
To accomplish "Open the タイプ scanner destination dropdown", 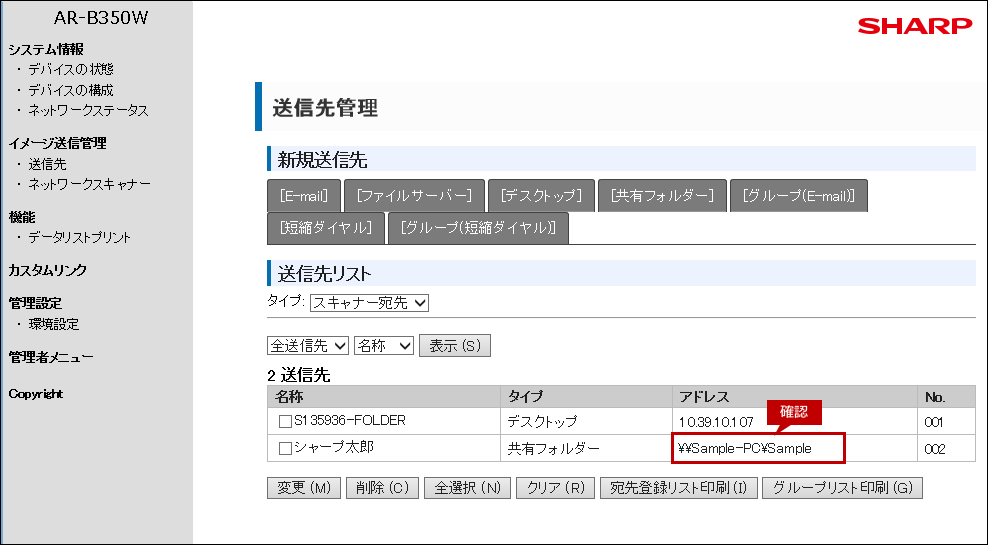I will click(x=369, y=302).
